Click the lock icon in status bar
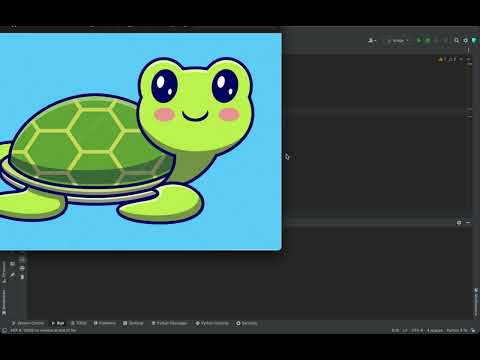 [x=473, y=330]
